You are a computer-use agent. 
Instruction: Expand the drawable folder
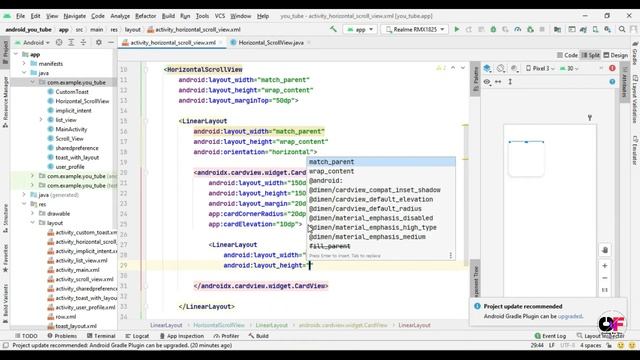click(x=33, y=213)
